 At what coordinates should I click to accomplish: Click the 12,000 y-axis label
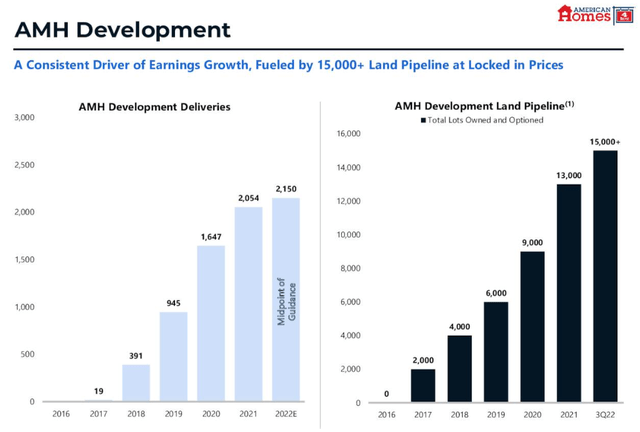point(349,201)
